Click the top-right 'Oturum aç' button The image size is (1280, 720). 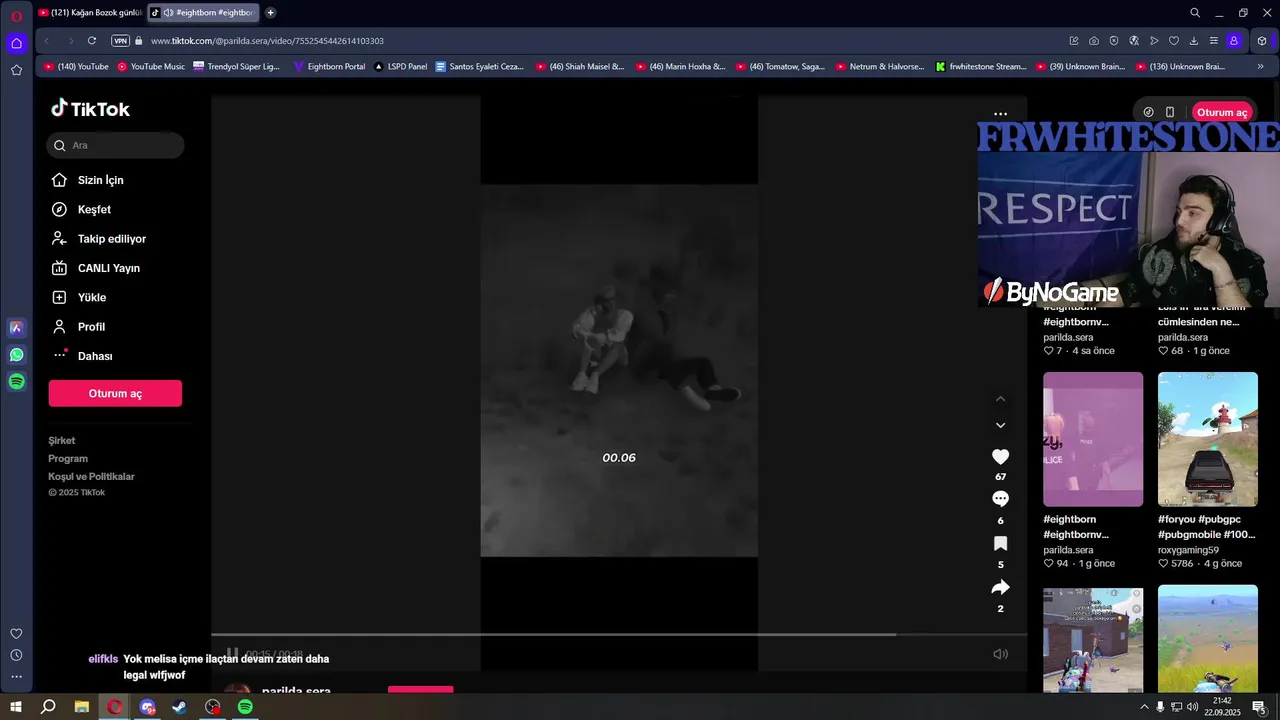tap(1221, 112)
